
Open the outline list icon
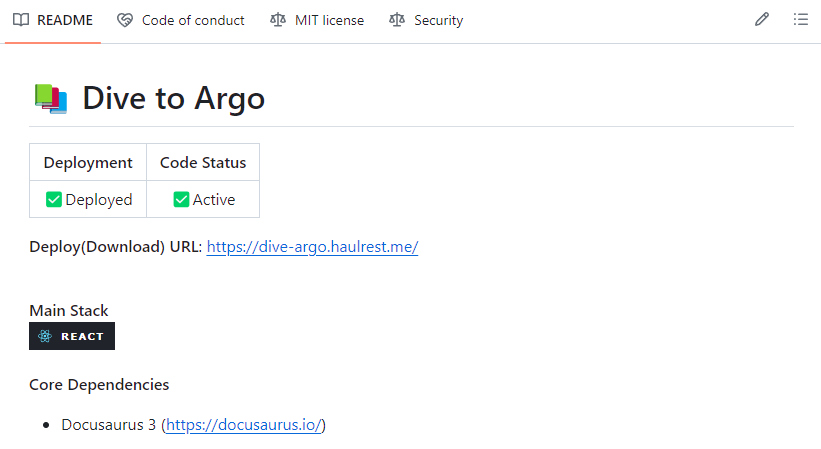point(800,20)
